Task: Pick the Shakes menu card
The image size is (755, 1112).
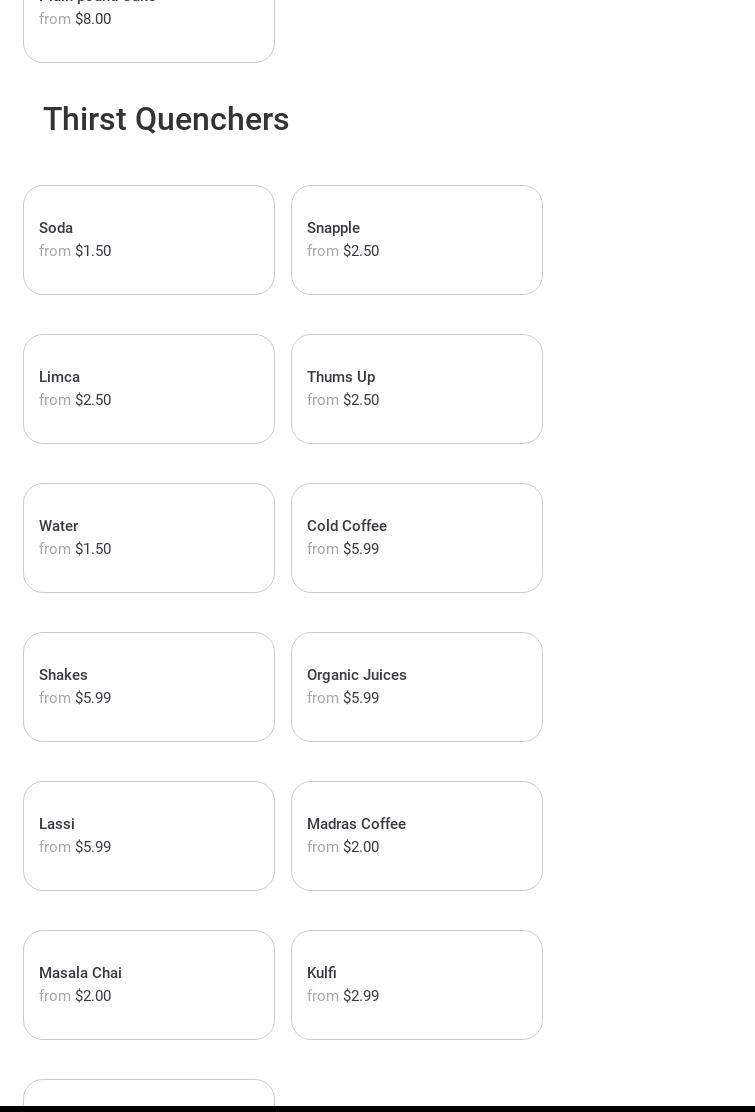Action: 148,687
